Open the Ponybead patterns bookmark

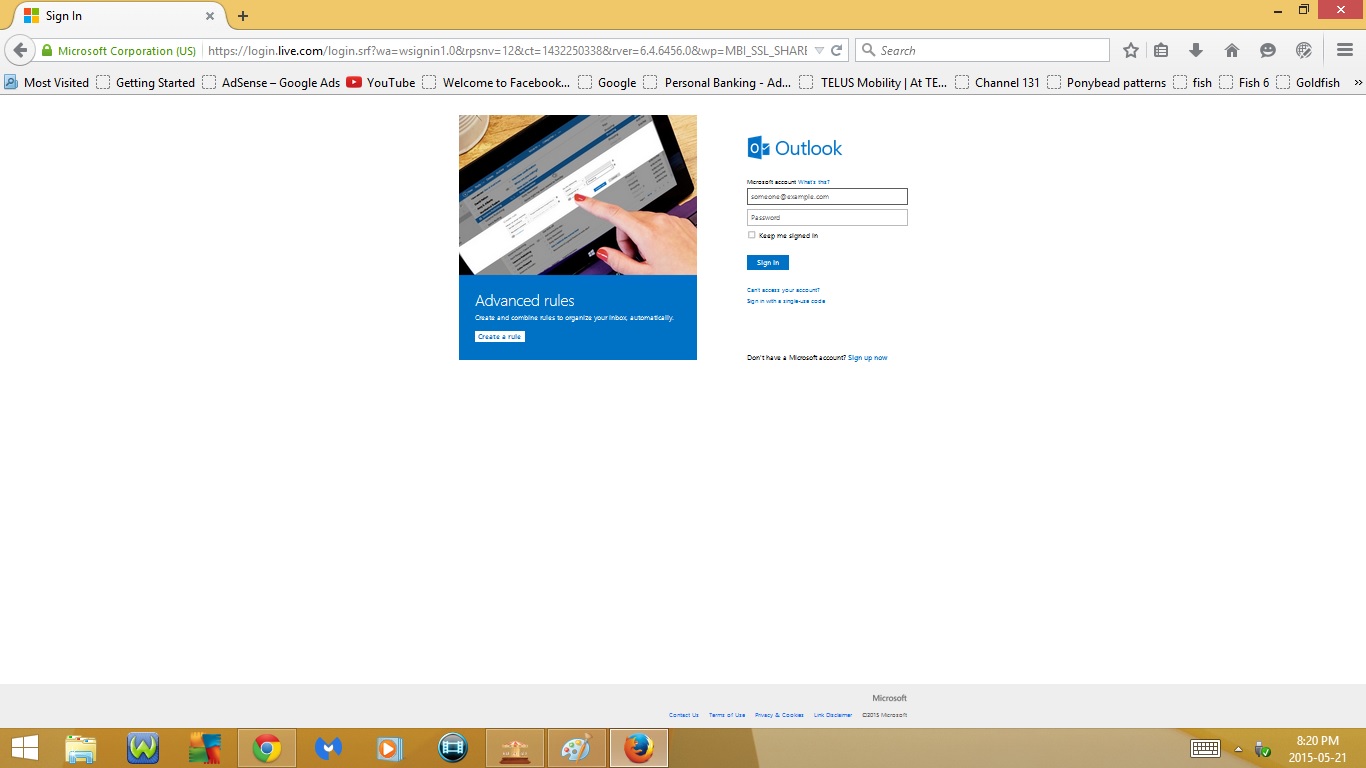1107,83
